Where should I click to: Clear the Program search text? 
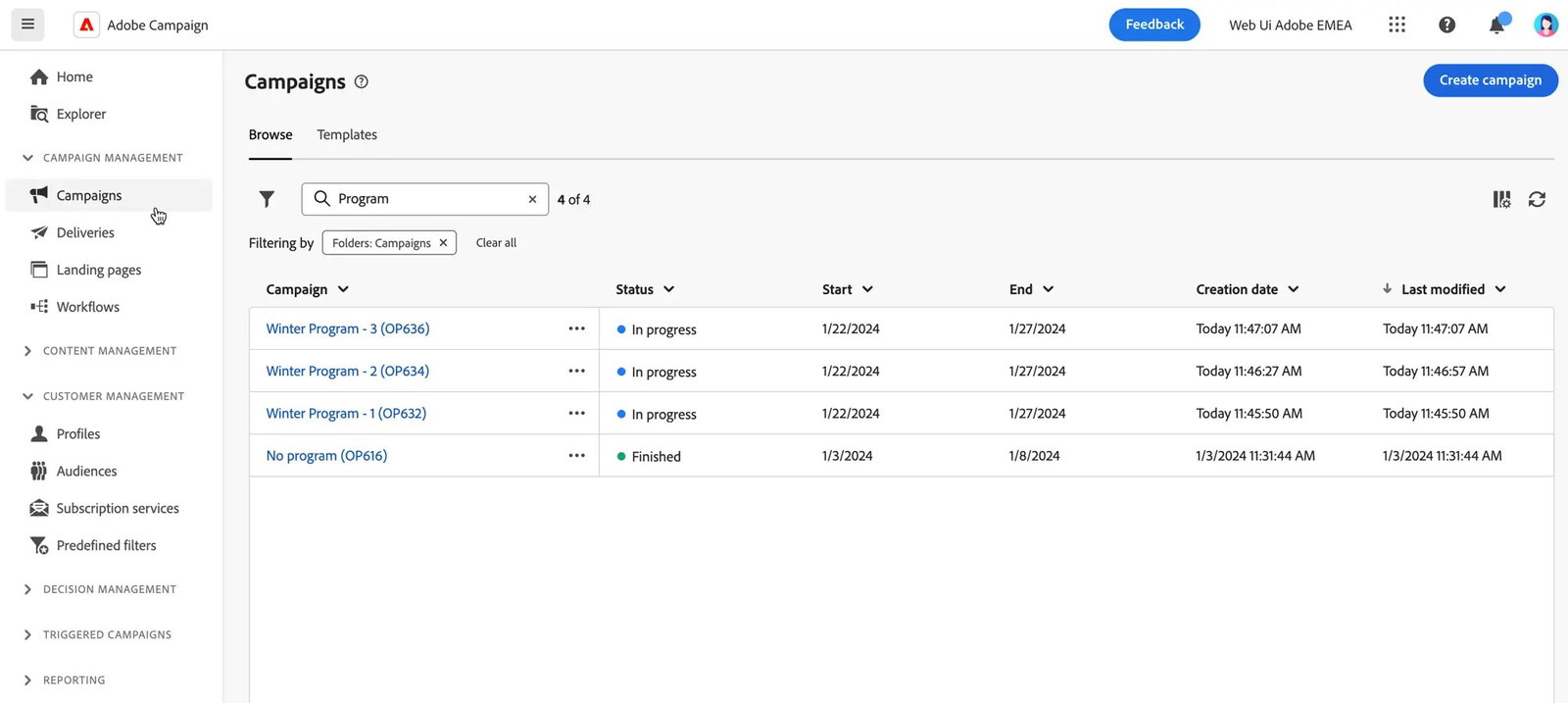(x=532, y=199)
